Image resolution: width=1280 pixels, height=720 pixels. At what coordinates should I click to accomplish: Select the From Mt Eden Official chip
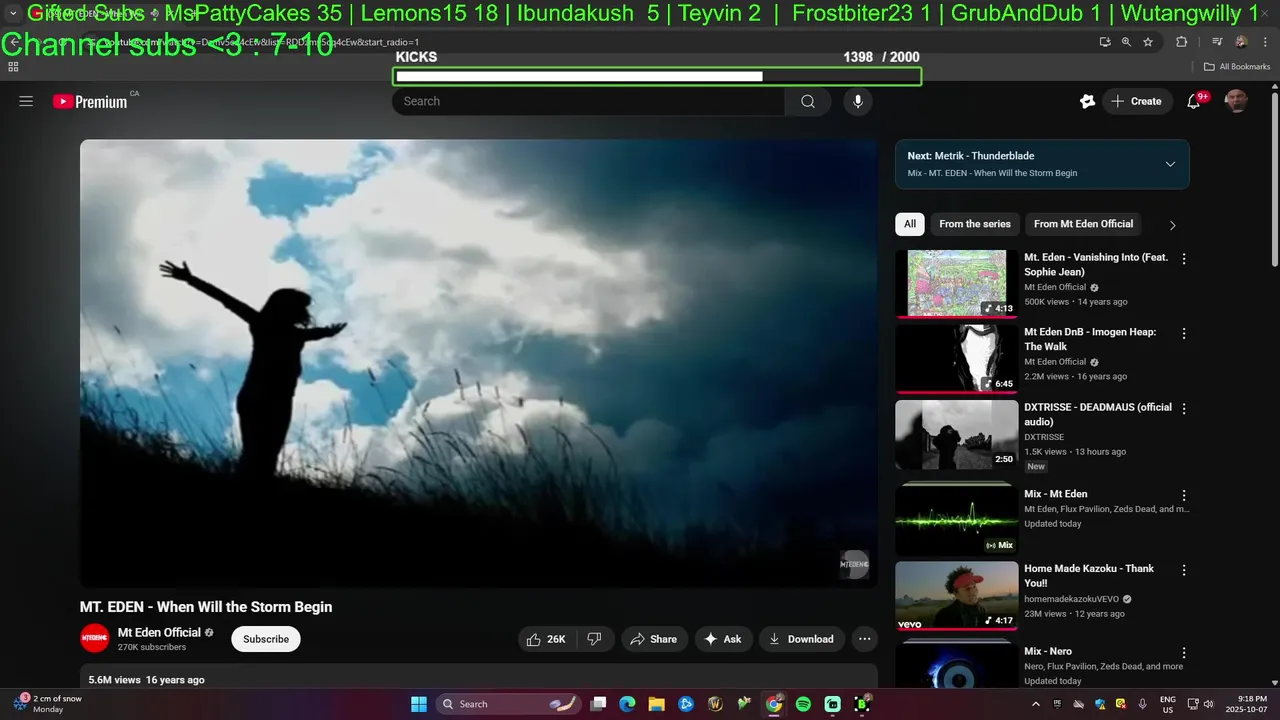point(1084,224)
